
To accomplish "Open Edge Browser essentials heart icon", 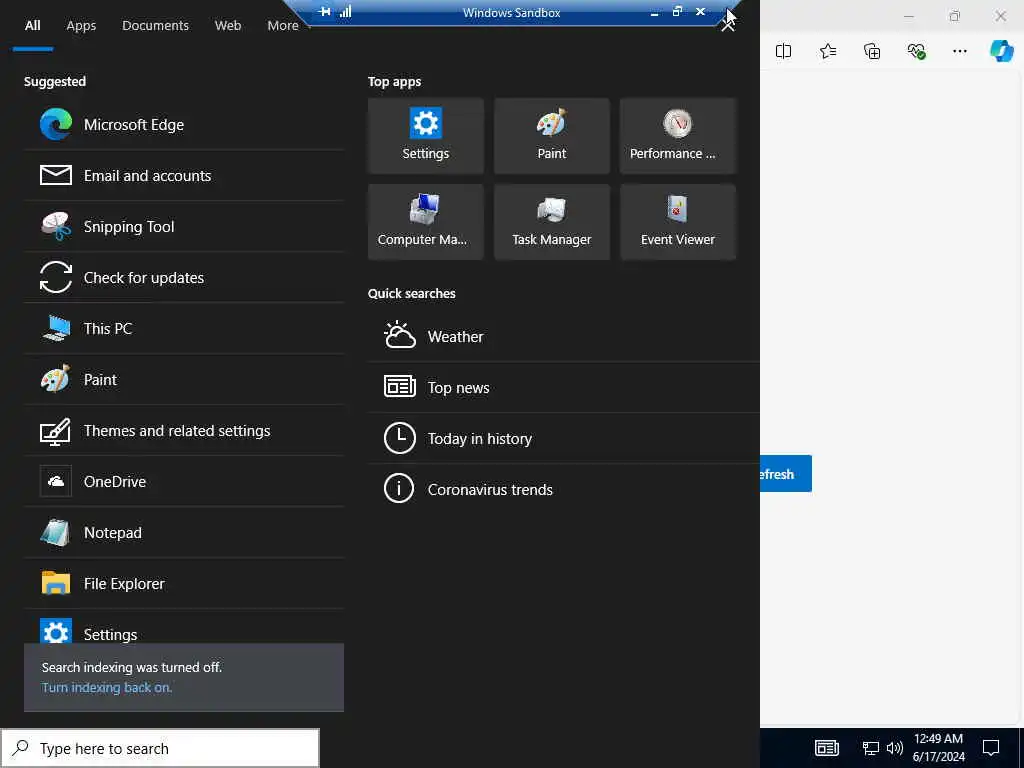I will pos(916,51).
